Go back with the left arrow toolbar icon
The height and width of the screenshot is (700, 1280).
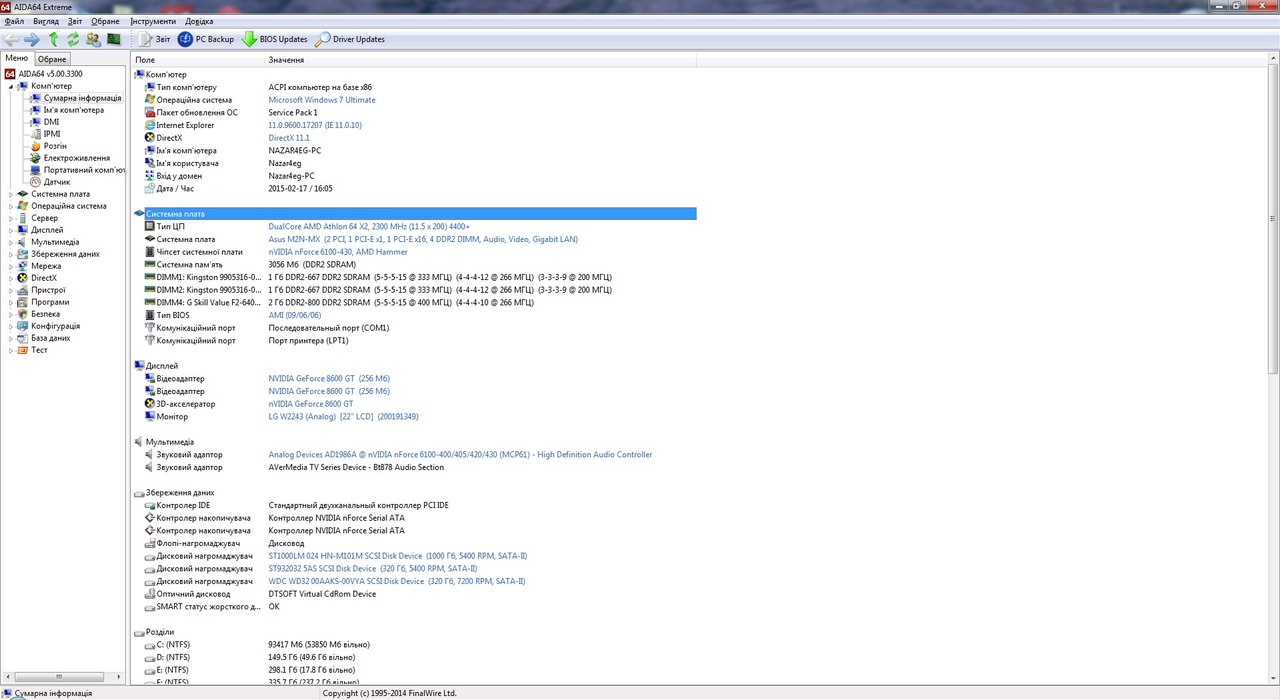(11, 39)
